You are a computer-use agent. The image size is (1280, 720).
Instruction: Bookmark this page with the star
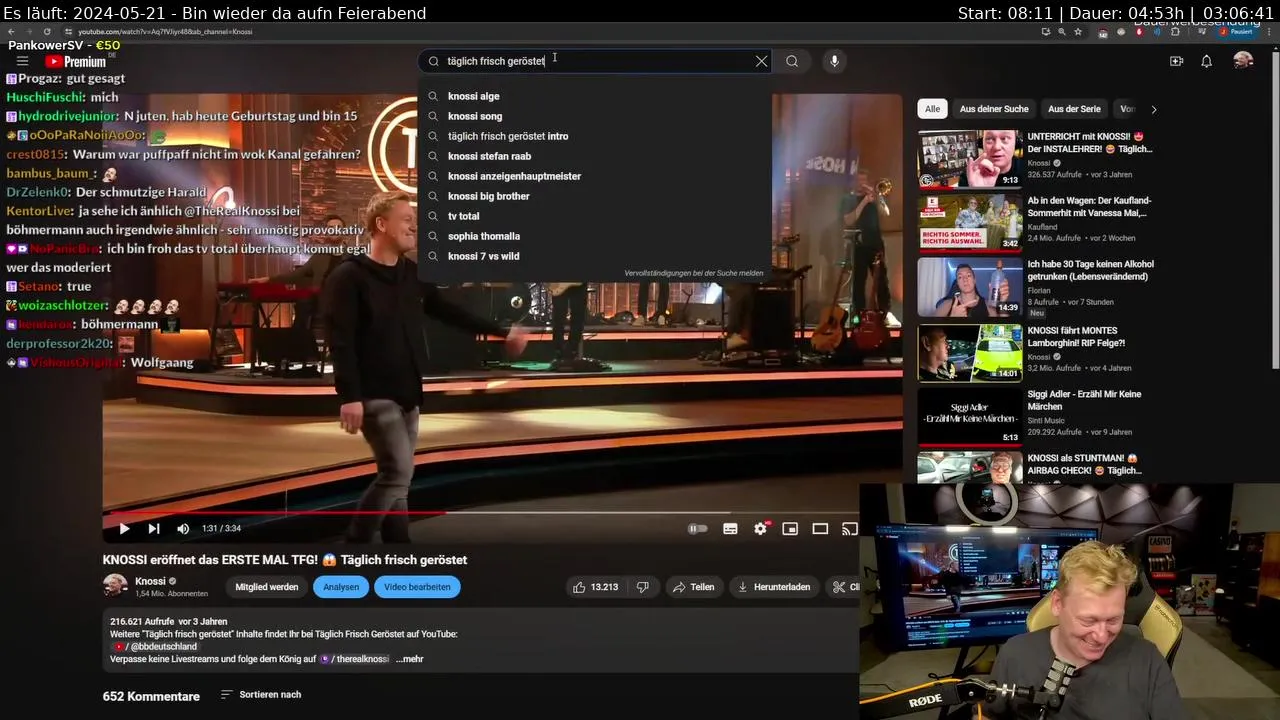click(x=1078, y=32)
